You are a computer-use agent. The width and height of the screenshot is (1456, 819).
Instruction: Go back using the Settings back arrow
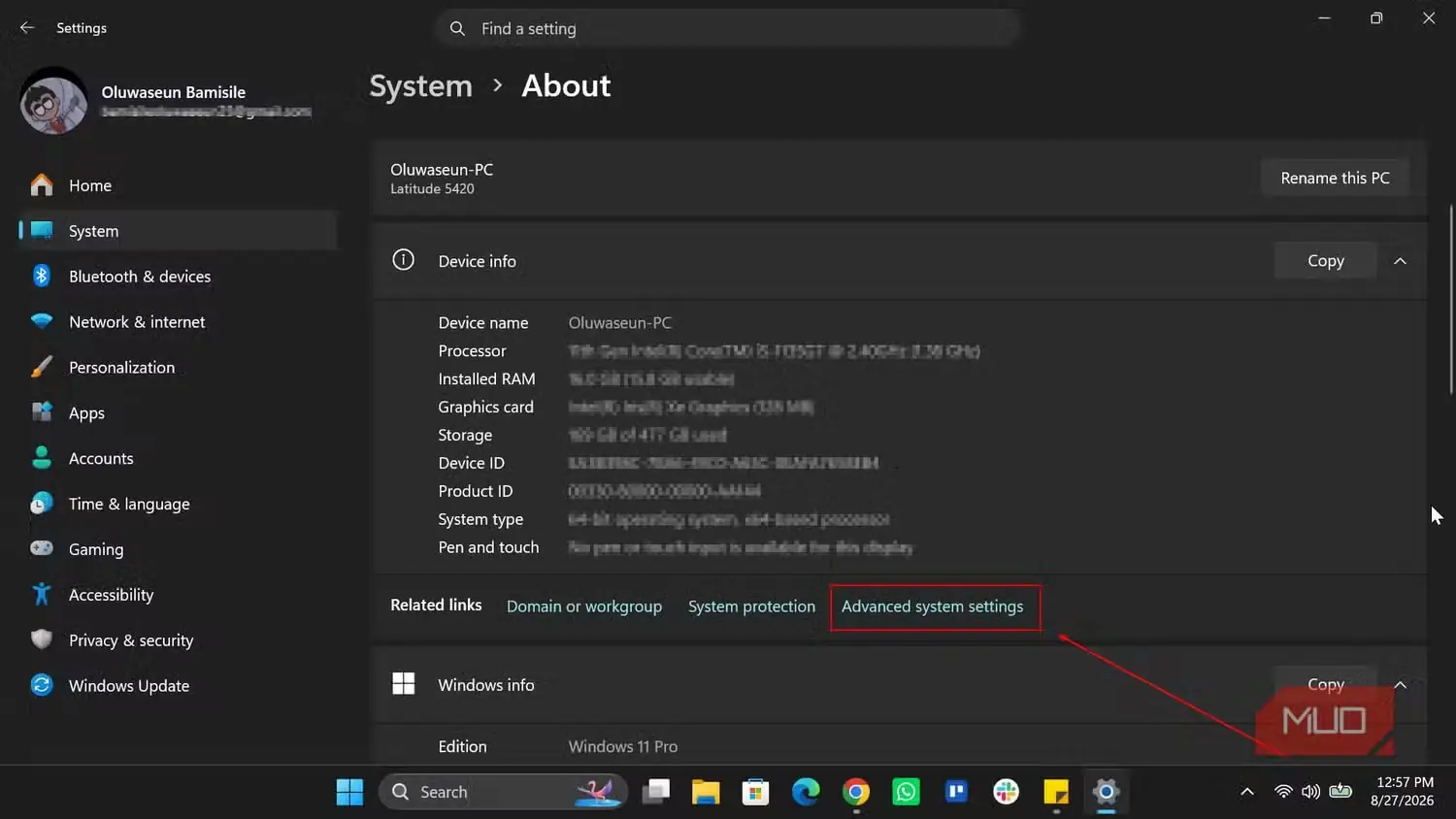tap(27, 27)
